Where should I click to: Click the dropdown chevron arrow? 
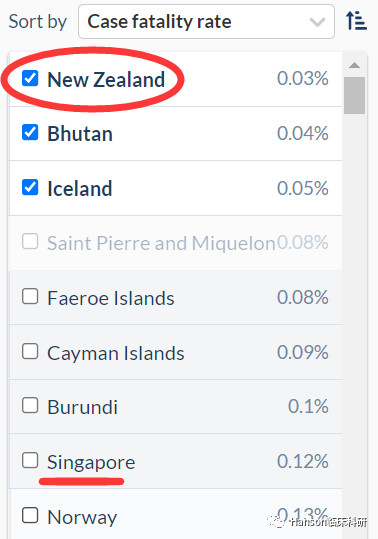click(317, 22)
